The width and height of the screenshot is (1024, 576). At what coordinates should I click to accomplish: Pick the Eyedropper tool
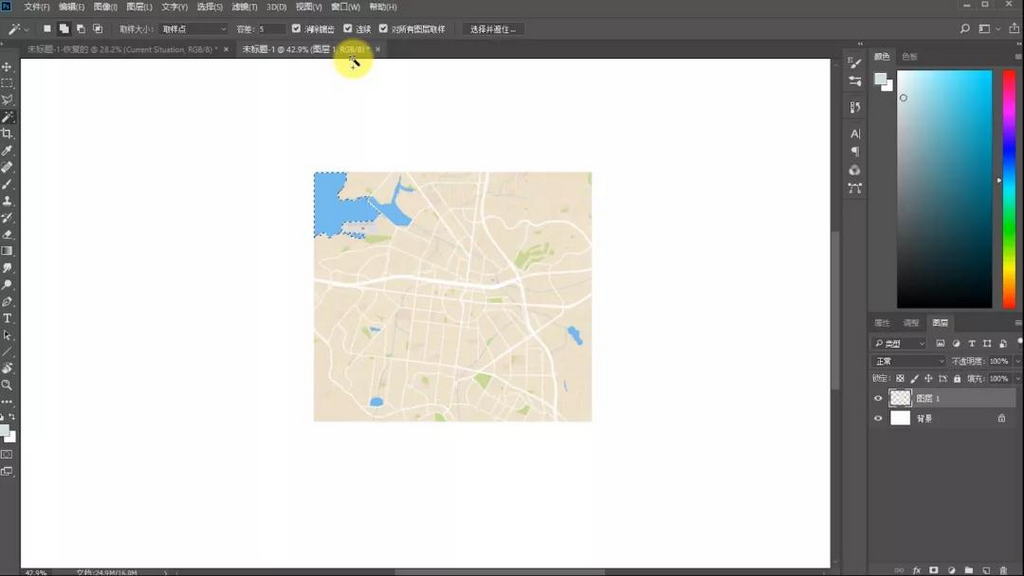[x=7, y=150]
